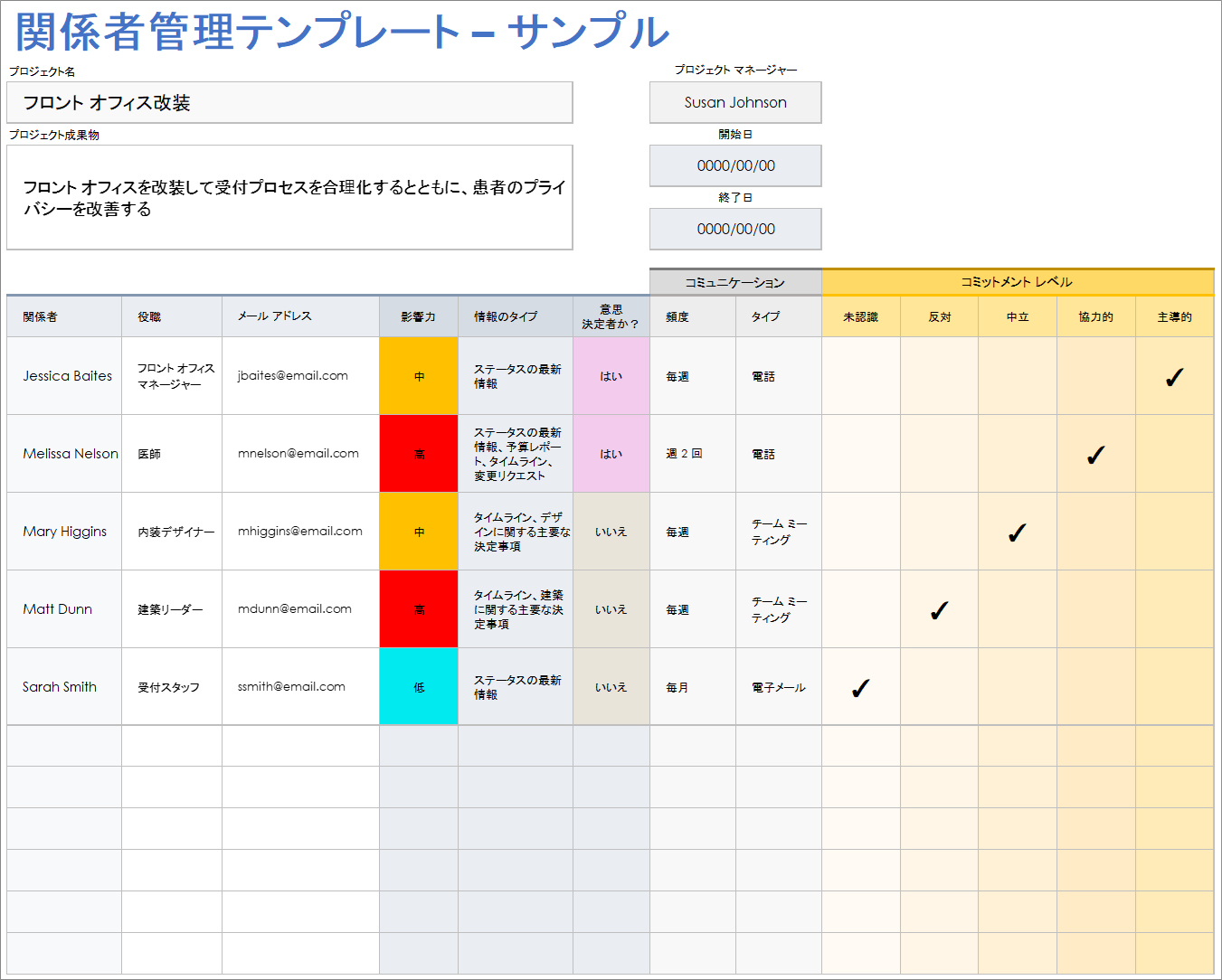Click the コミットメント レベル group header
Screen dimensions: 1222x980
click(1018, 282)
